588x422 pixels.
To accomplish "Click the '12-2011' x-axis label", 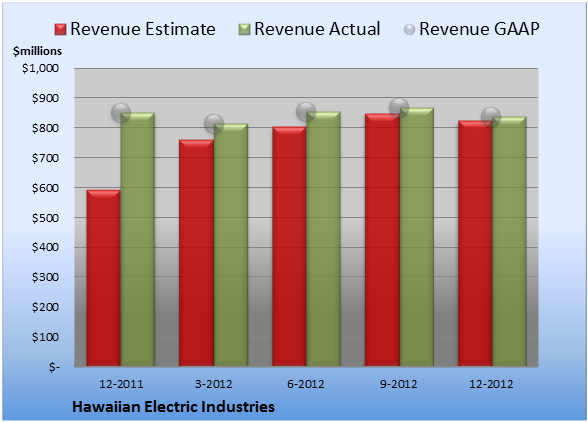I will (121, 384).
